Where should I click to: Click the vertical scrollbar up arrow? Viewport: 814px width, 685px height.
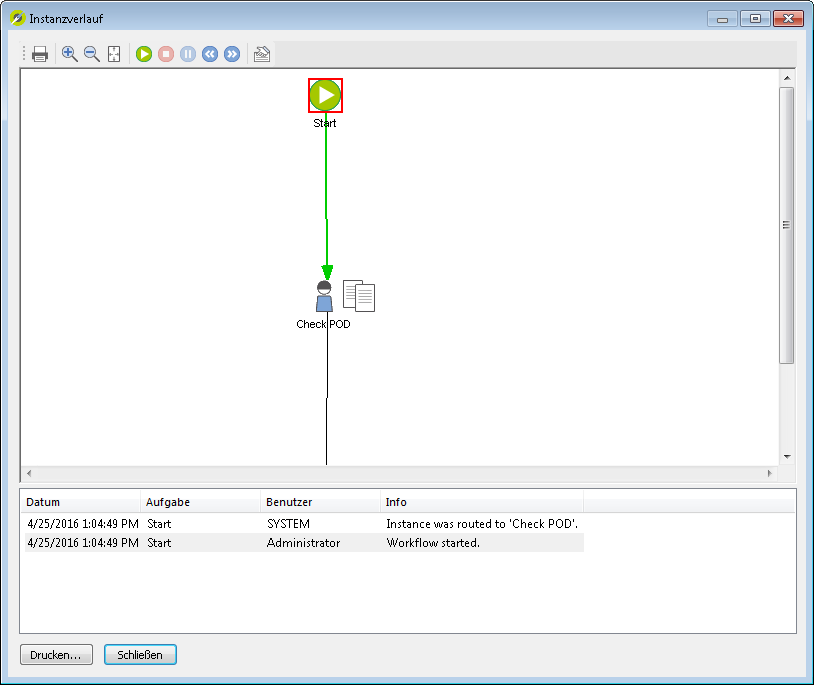point(787,78)
